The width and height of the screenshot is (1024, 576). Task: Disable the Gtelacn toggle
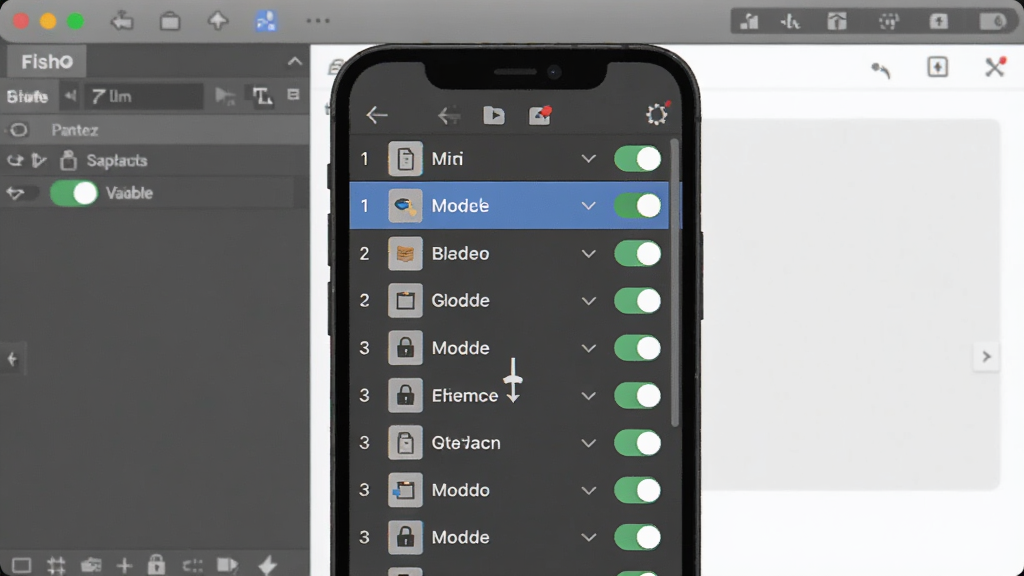coord(637,443)
